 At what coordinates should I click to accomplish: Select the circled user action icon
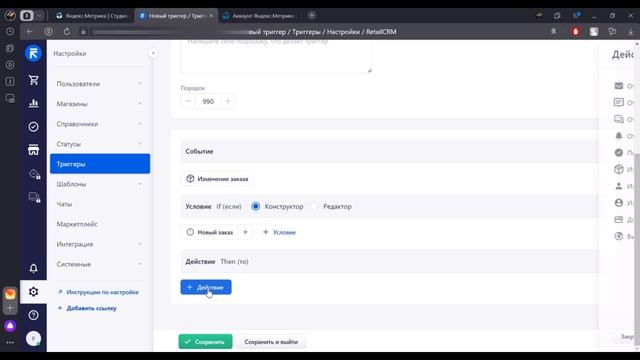pos(619,202)
